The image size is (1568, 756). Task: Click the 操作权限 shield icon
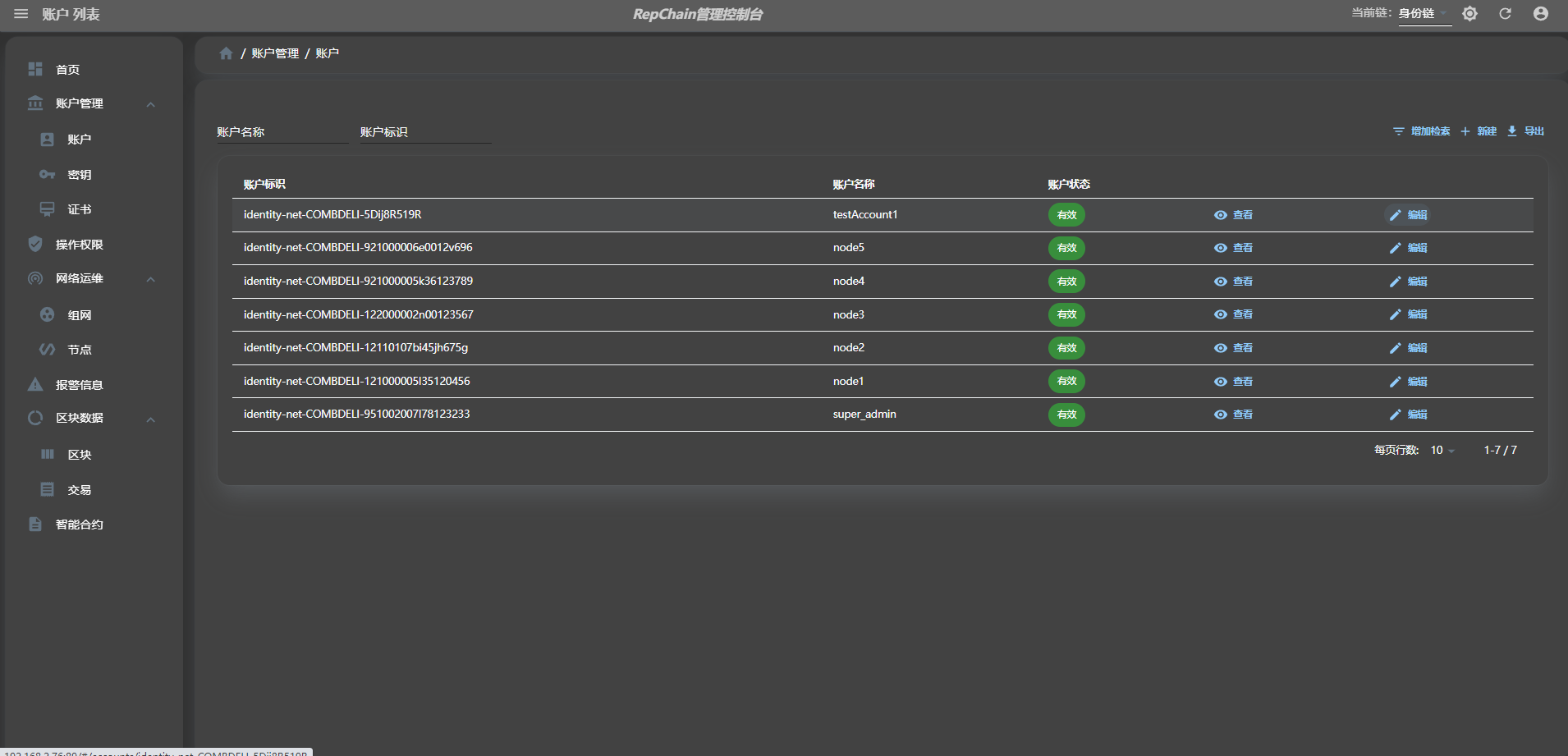point(35,244)
